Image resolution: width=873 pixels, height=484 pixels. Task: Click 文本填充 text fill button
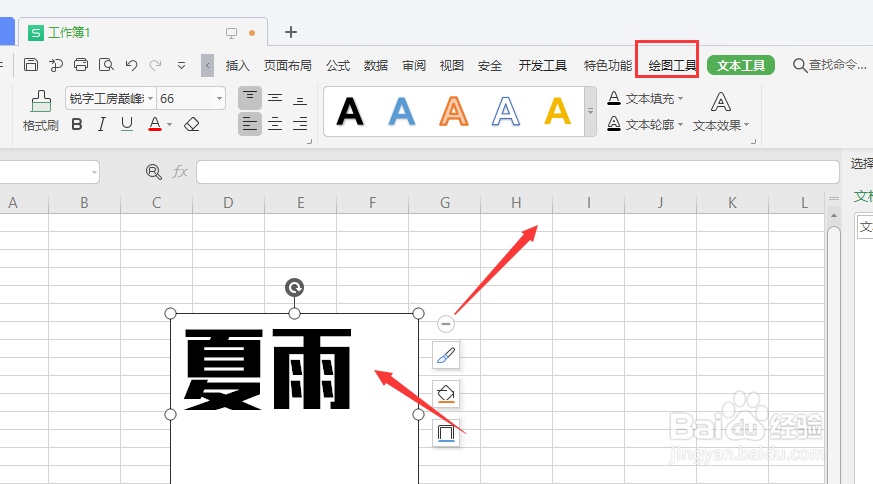point(640,99)
